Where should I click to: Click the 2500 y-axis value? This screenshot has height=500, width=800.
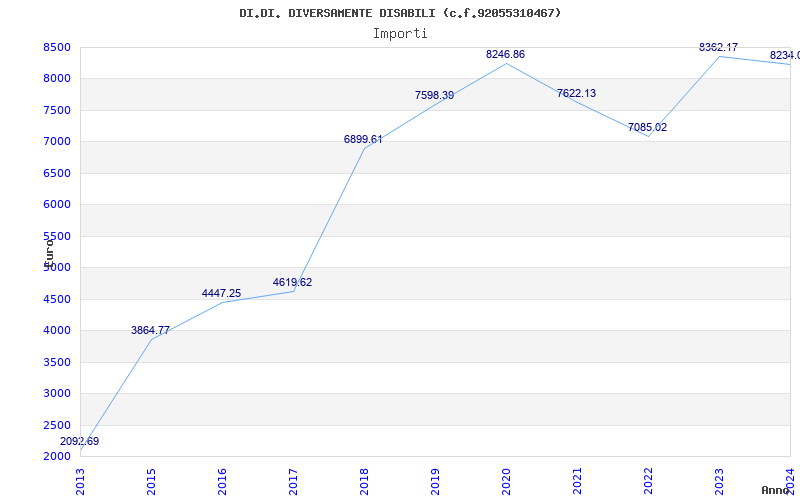click(x=57, y=425)
